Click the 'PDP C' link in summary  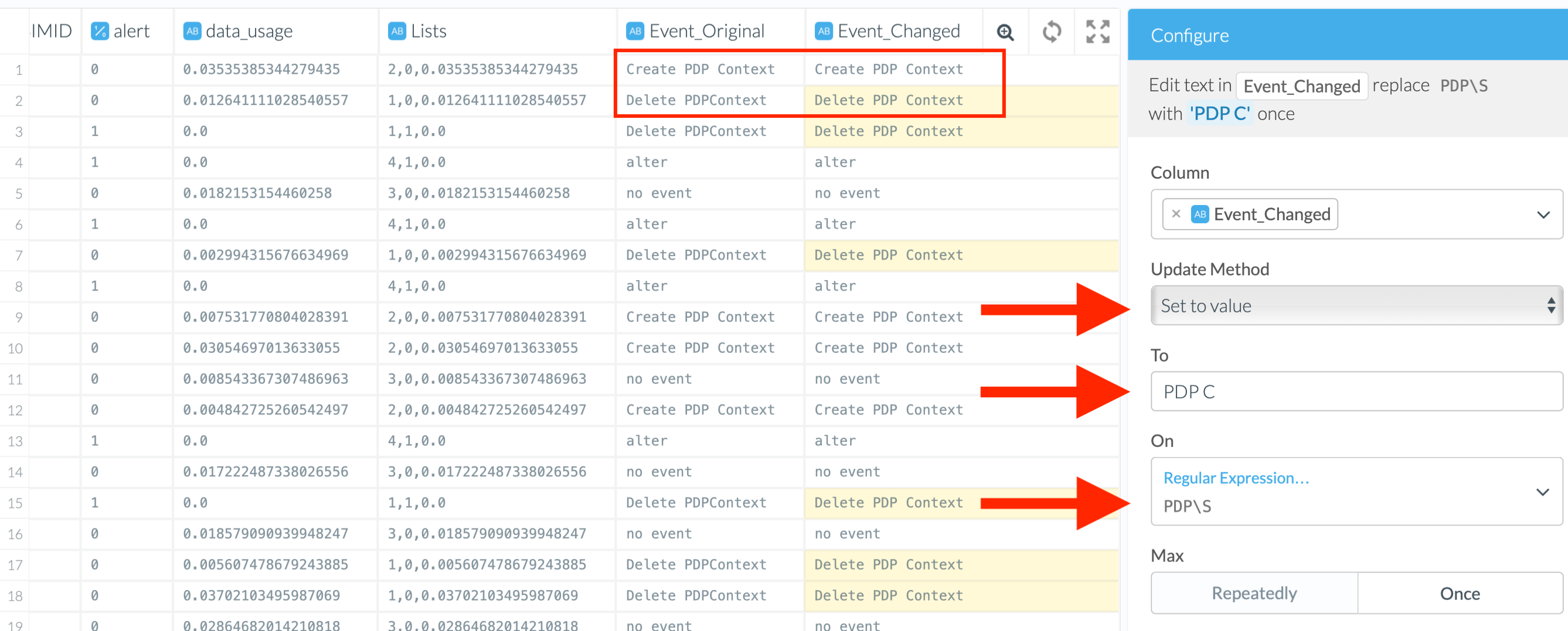click(x=1219, y=114)
